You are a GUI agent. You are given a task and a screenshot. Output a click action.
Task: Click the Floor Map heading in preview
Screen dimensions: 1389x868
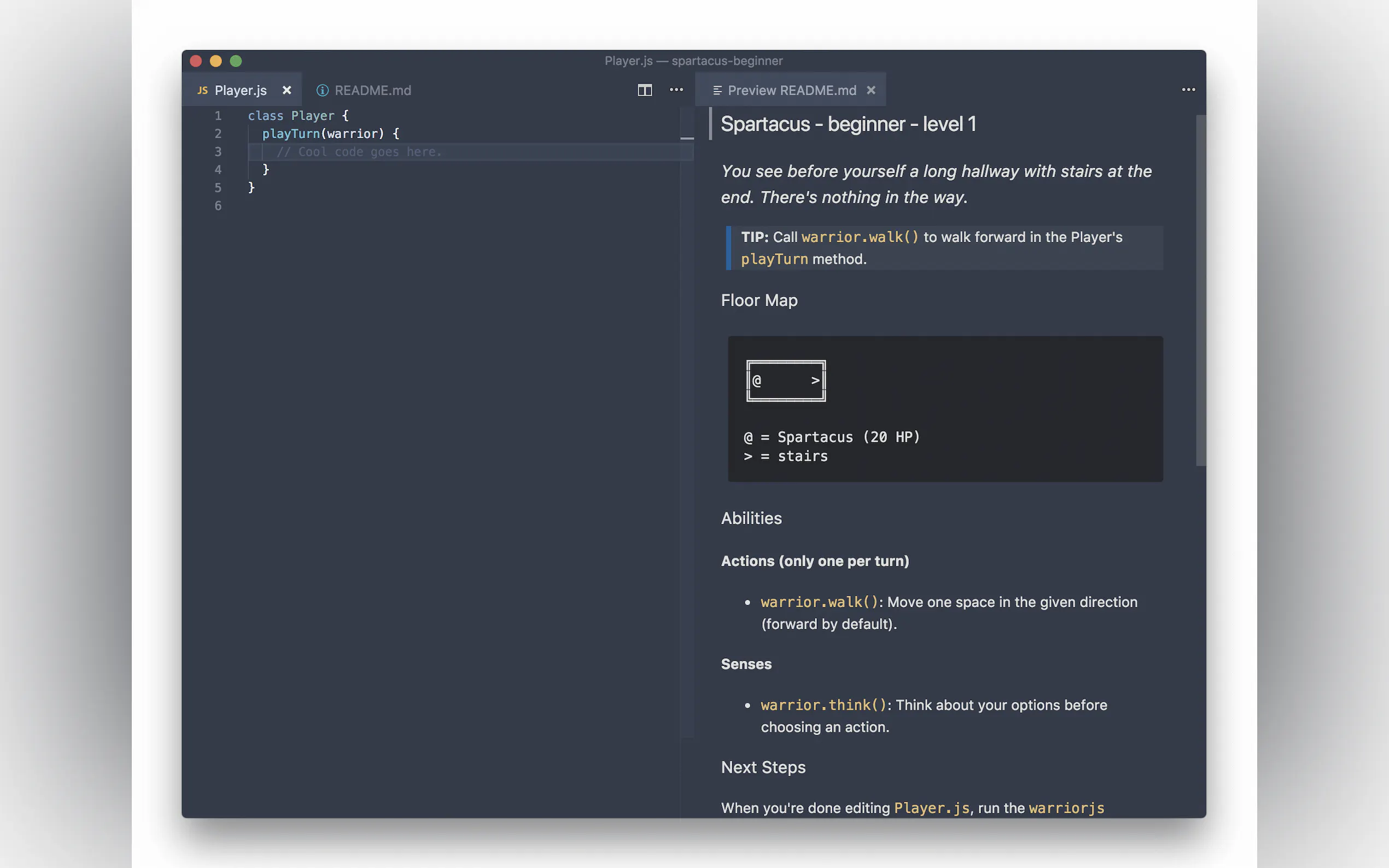(758, 300)
